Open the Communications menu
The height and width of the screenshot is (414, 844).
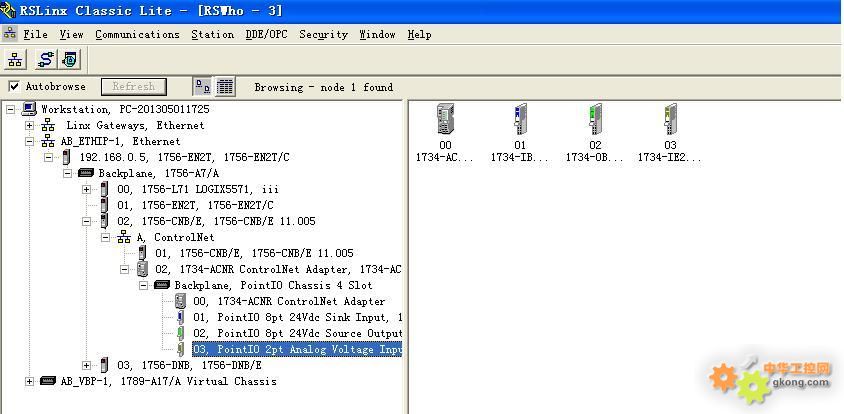click(137, 34)
